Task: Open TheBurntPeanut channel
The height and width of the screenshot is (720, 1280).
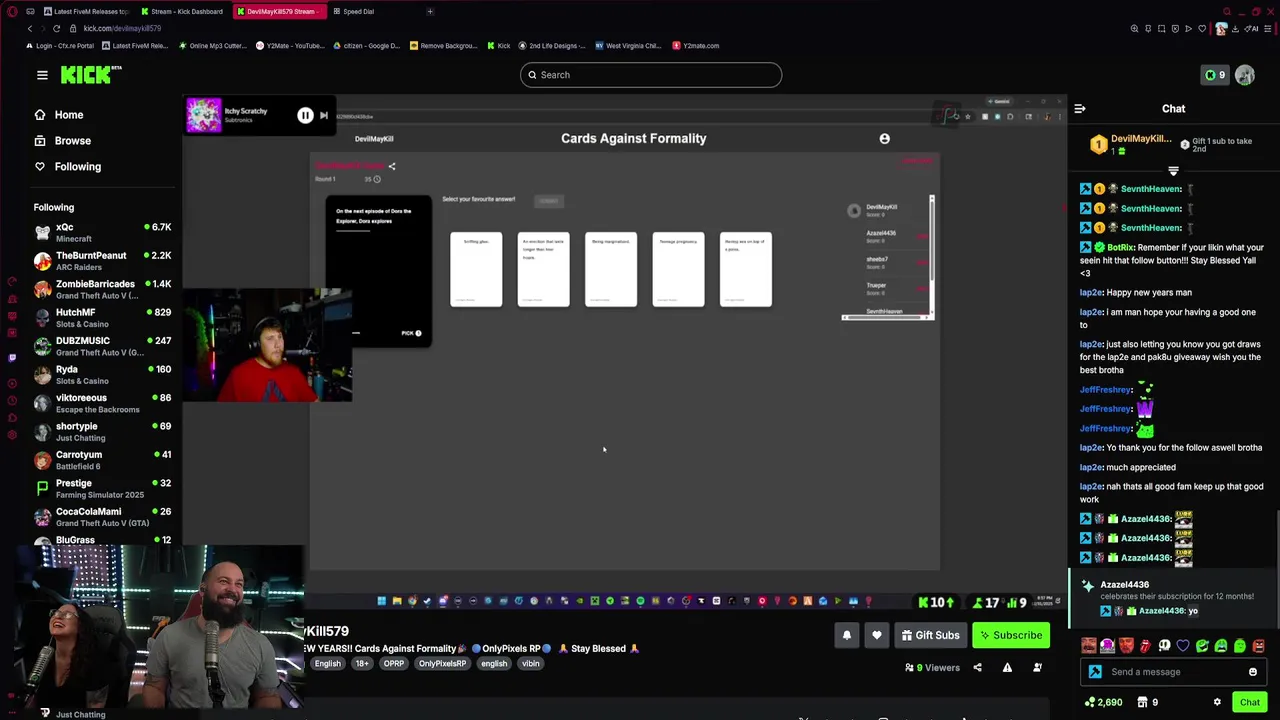Action: [102, 261]
